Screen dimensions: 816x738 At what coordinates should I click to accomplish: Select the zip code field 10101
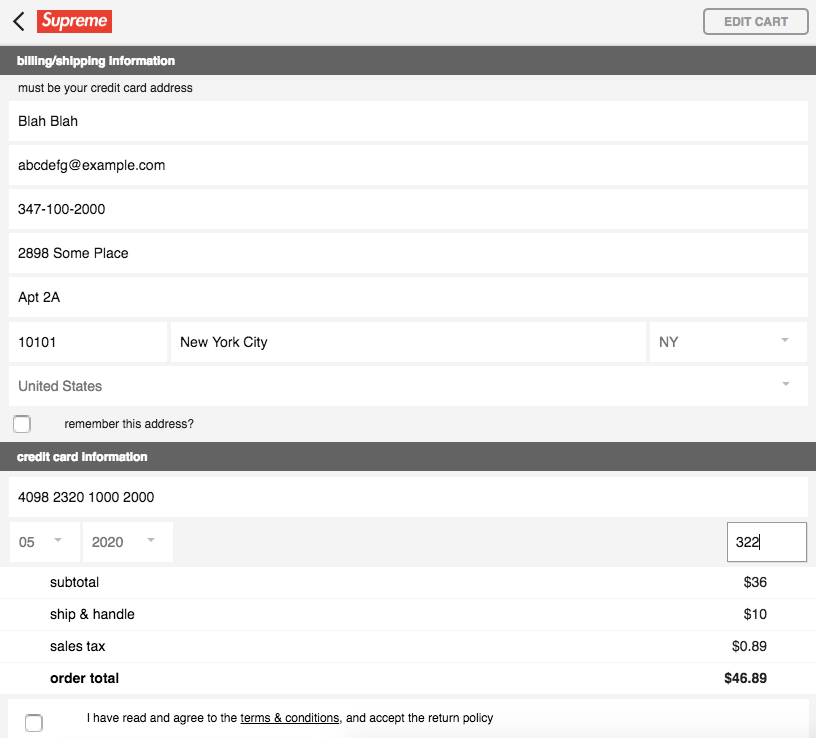pyautogui.click(x=88, y=342)
